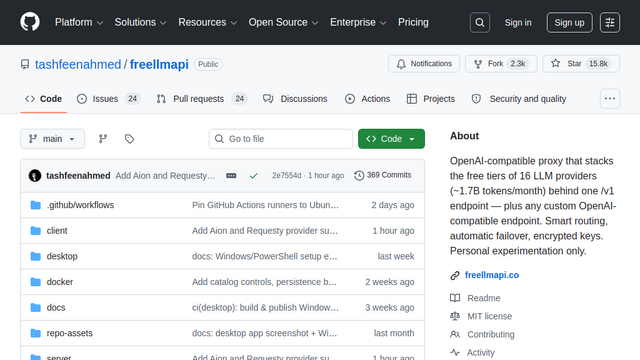Click the Go to file search field
The image size is (640, 360).
281,139
